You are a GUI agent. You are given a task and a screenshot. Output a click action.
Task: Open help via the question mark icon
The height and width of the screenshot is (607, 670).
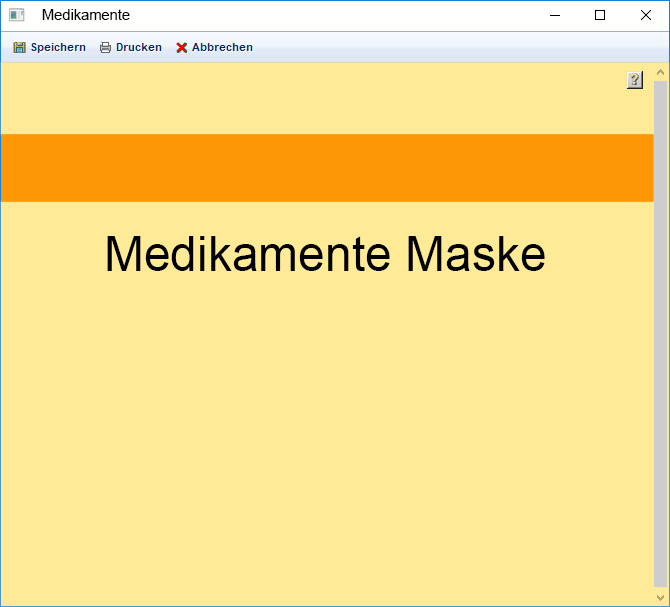(634, 80)
